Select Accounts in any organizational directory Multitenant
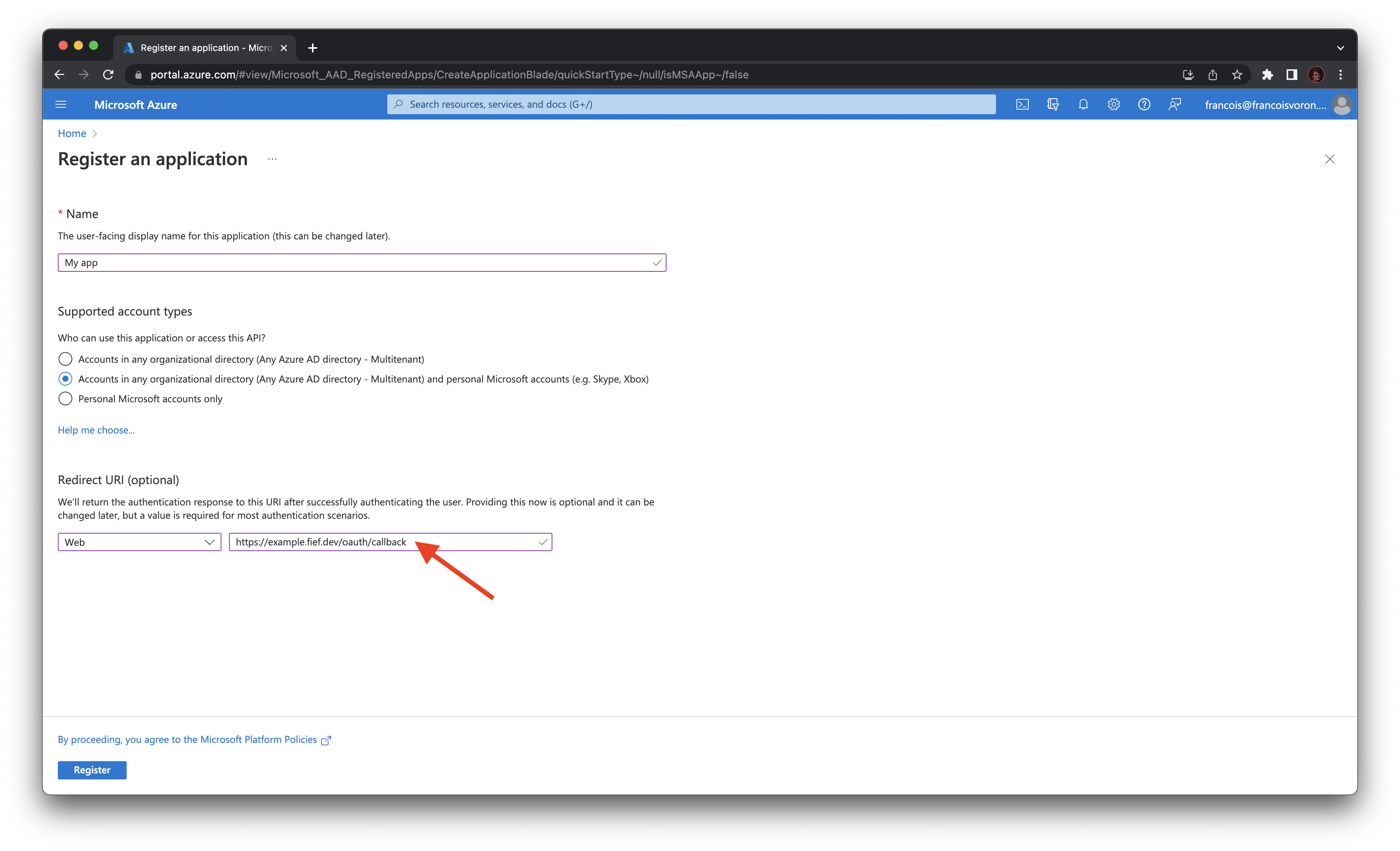 coord(65,359)
